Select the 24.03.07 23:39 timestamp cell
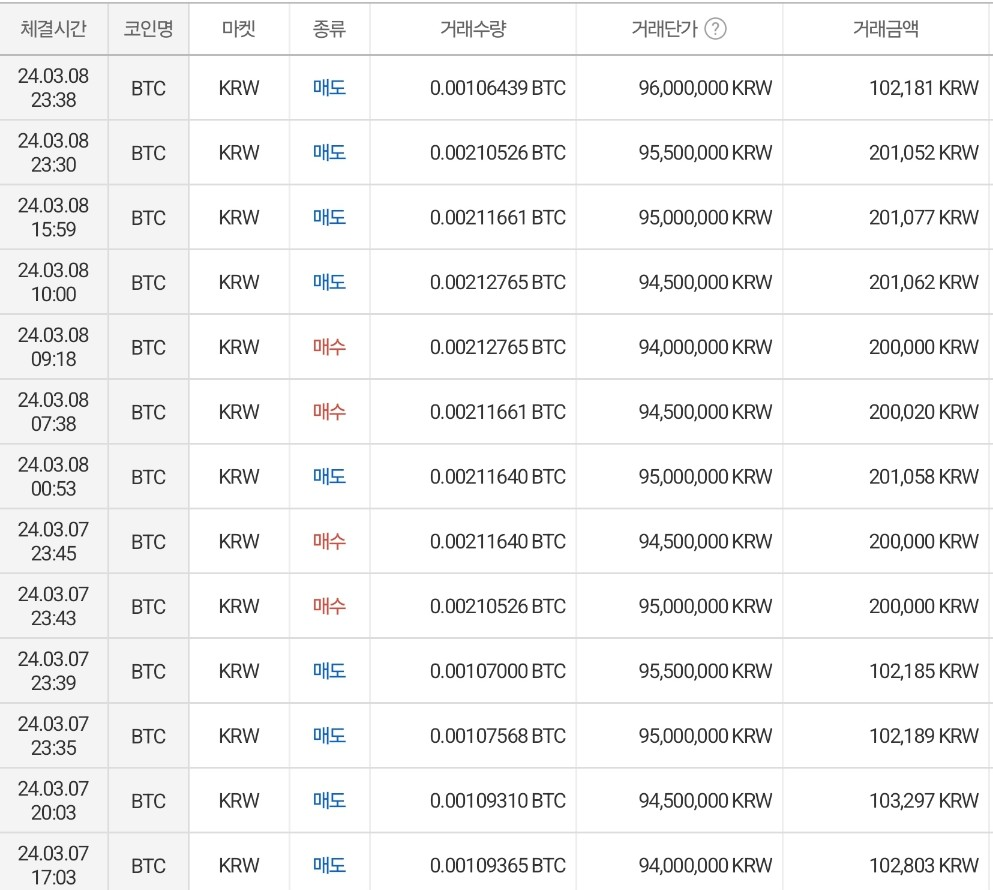Screen dimensions: 993x890 click(53, 671)
